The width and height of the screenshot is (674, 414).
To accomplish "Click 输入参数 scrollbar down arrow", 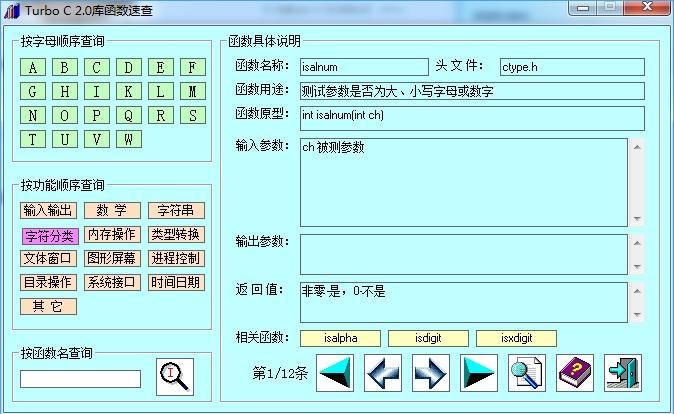I will pyautogui.click(x=637, y=219).
